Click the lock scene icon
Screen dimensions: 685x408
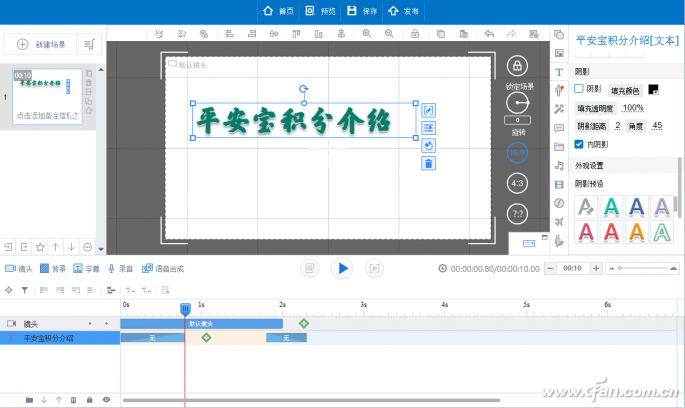pyautogui.click(x=517, y=67)
